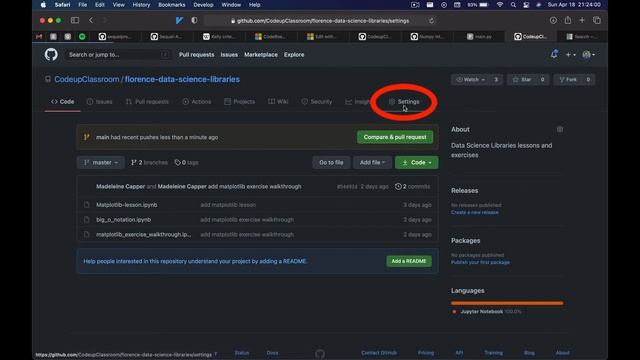Click Create a new release link
The height and width of the screenshot is (360, 640).
coord(474,212)
